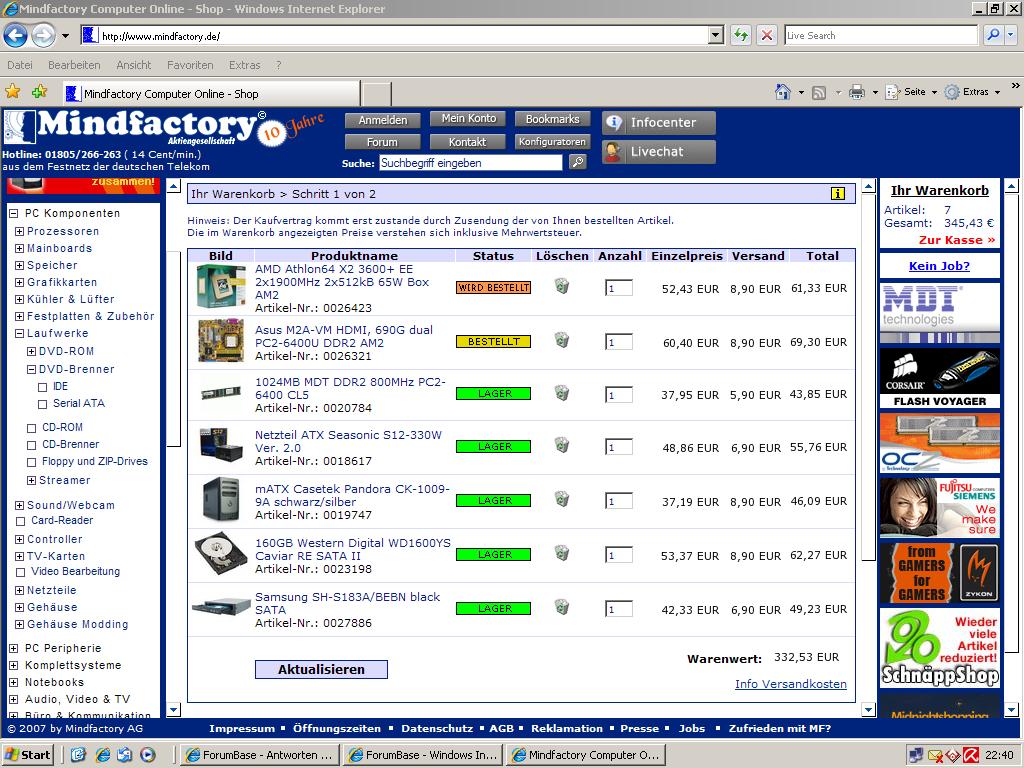1024x768 pixels.
Task: Remove mATX Casetek Pandora case via trash icon
Action: coord(562,500)
